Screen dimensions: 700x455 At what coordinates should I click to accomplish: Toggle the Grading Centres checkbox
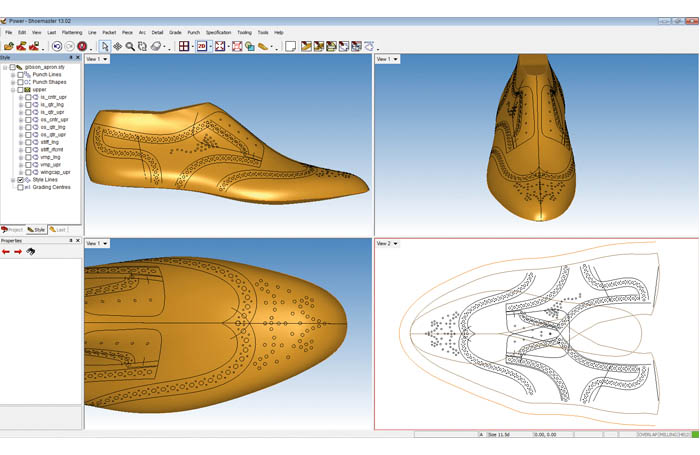(x=21, y=187)
